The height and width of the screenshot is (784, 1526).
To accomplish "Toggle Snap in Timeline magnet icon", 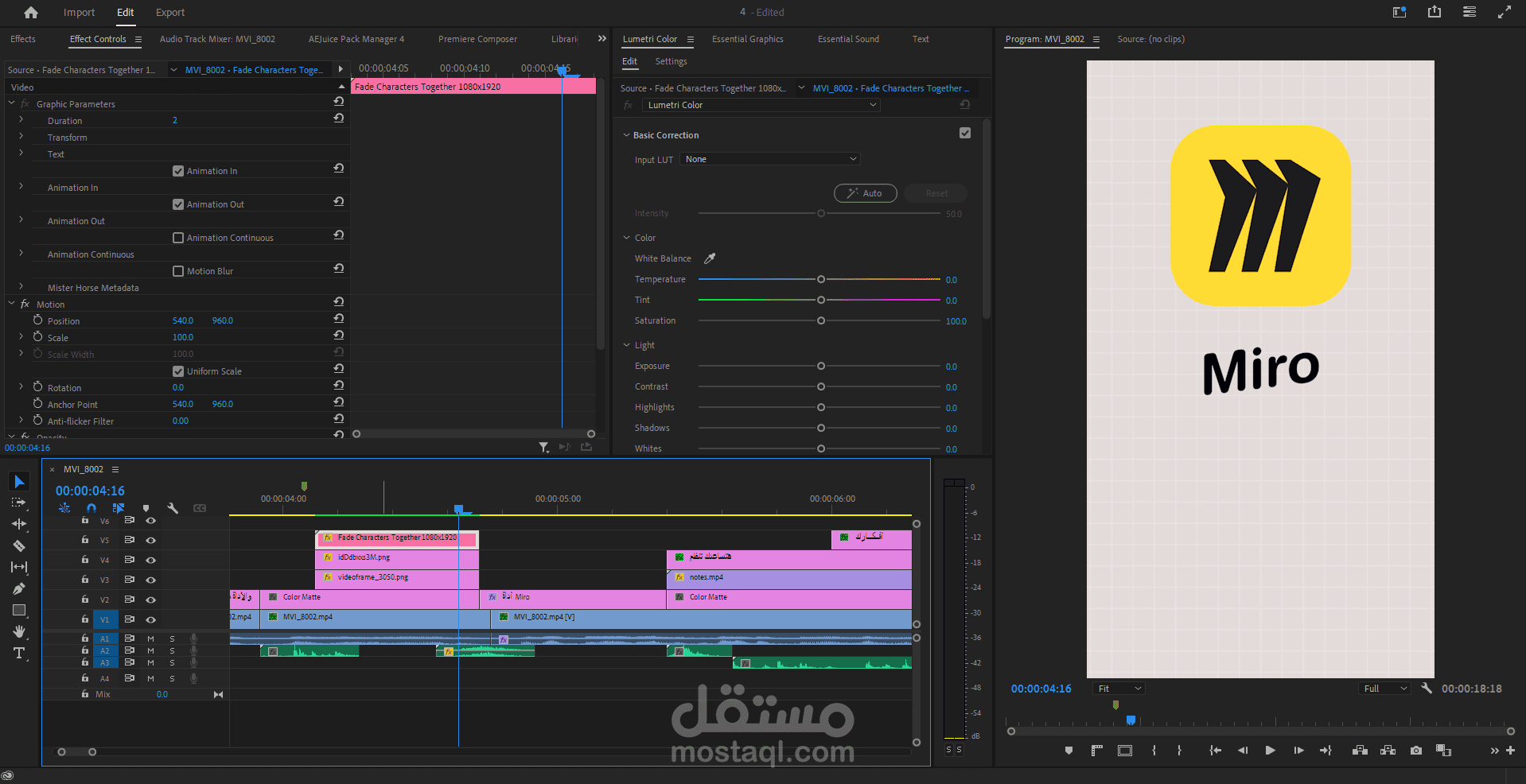I will pyautogui.click(x=91, y=508).
